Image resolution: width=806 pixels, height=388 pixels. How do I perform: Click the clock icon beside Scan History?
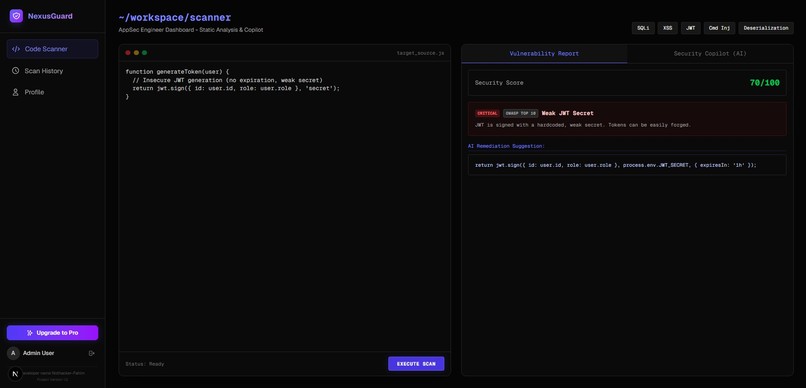15,71
